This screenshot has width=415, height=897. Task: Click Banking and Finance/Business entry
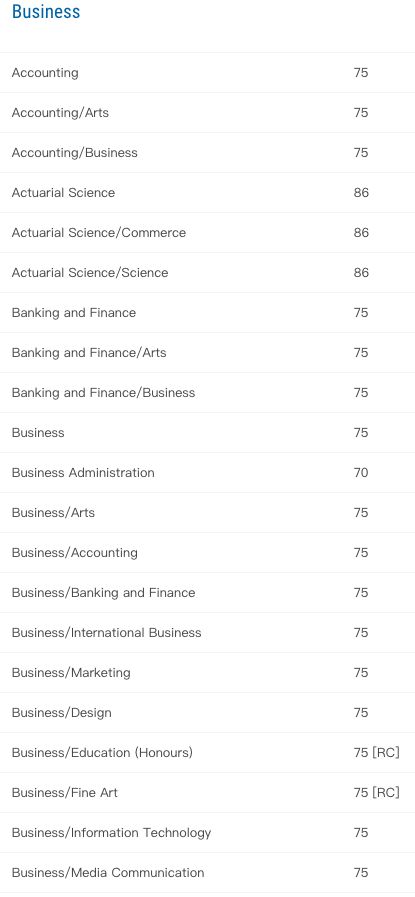click(x=207, y=393)
